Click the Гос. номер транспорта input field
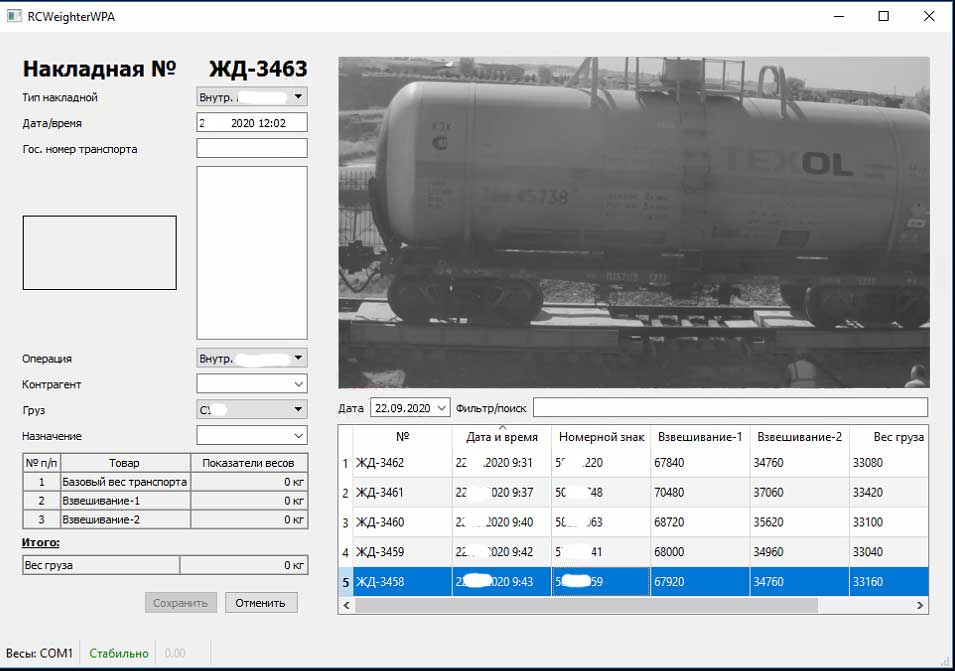955x671 pixels. tap(252, 149)
